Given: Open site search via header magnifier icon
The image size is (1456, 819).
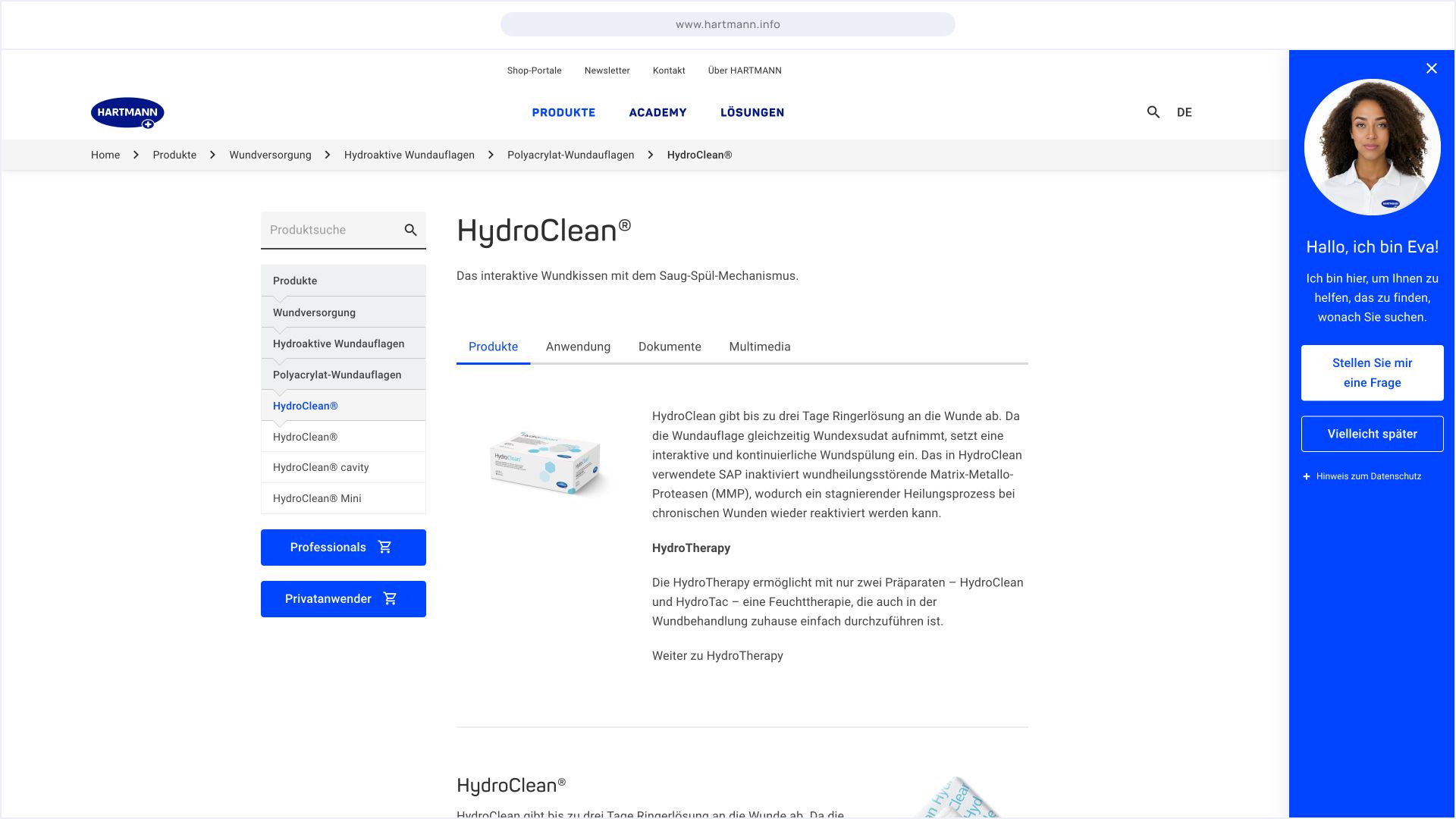Looking at the screenshot, I should click(x=1153, y=112).
